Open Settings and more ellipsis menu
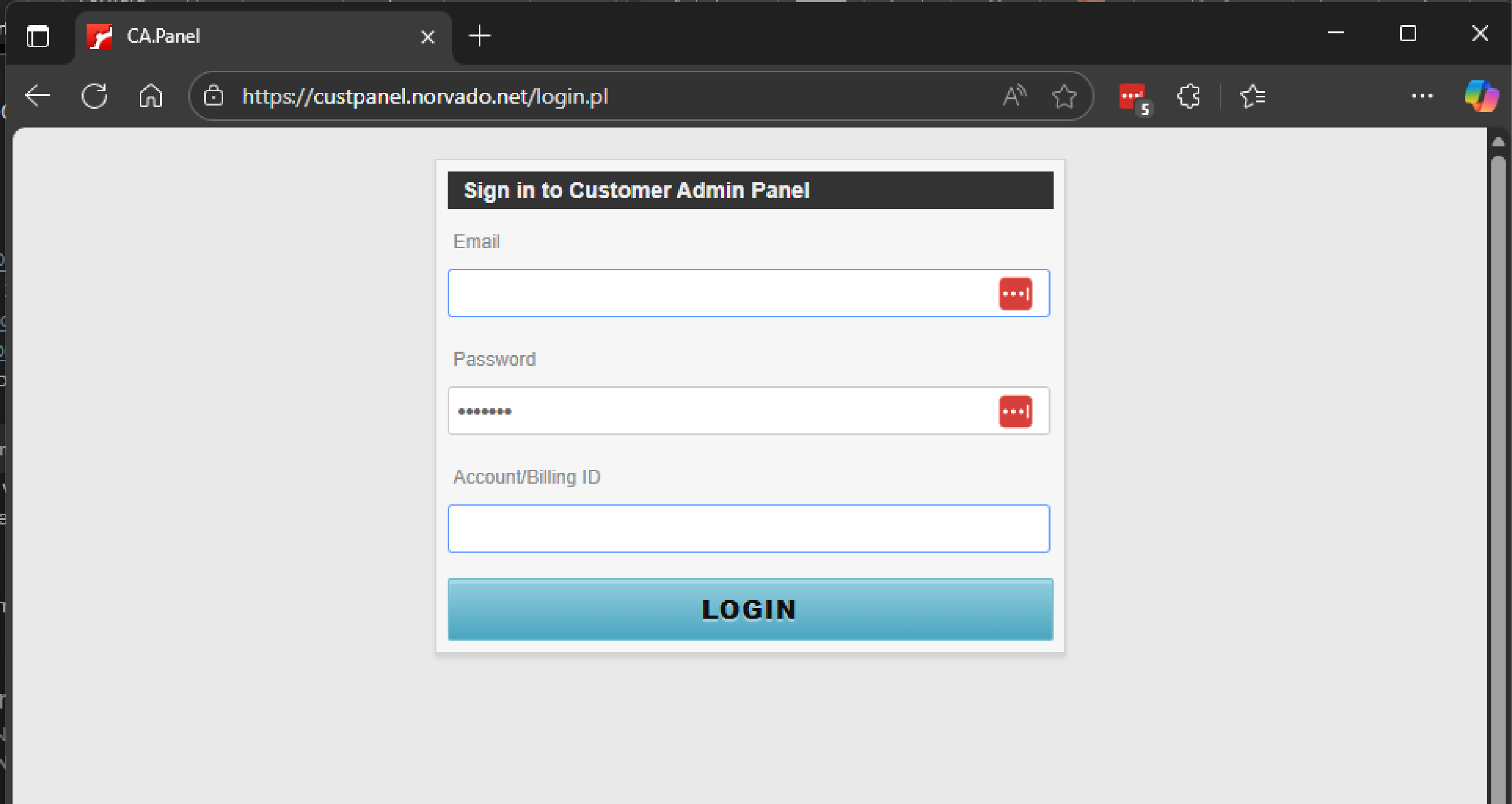This screenshot has width=1512, height=804. [1422, 96]
